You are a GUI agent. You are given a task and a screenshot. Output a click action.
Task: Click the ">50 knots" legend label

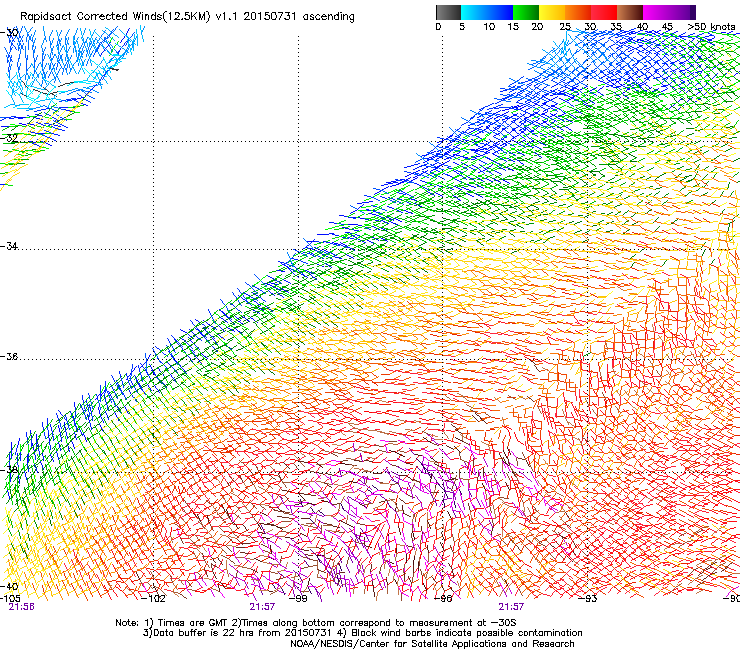pyautogui.click(x=711, y=27)
